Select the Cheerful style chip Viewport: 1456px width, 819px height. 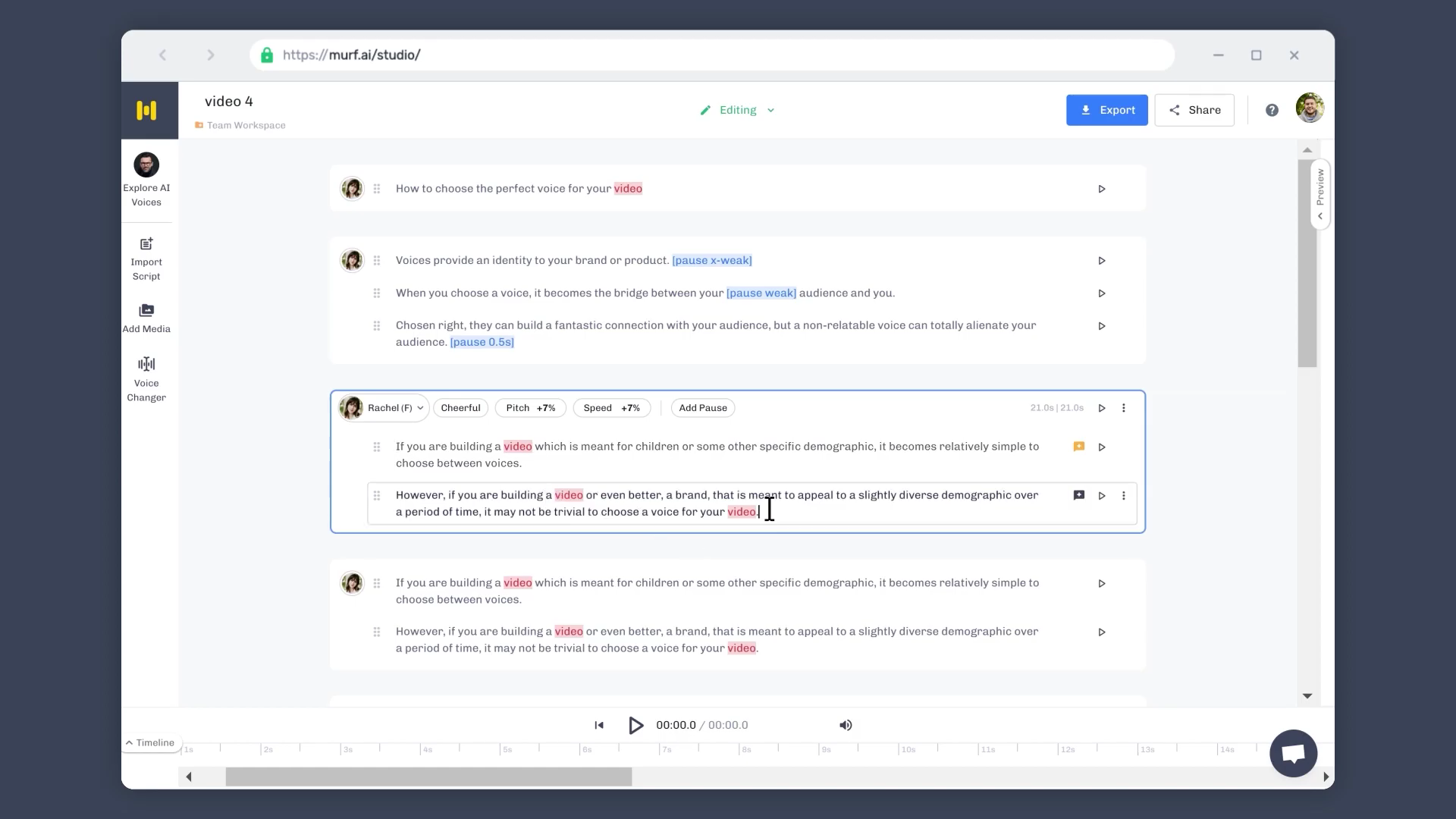(460, 408)
